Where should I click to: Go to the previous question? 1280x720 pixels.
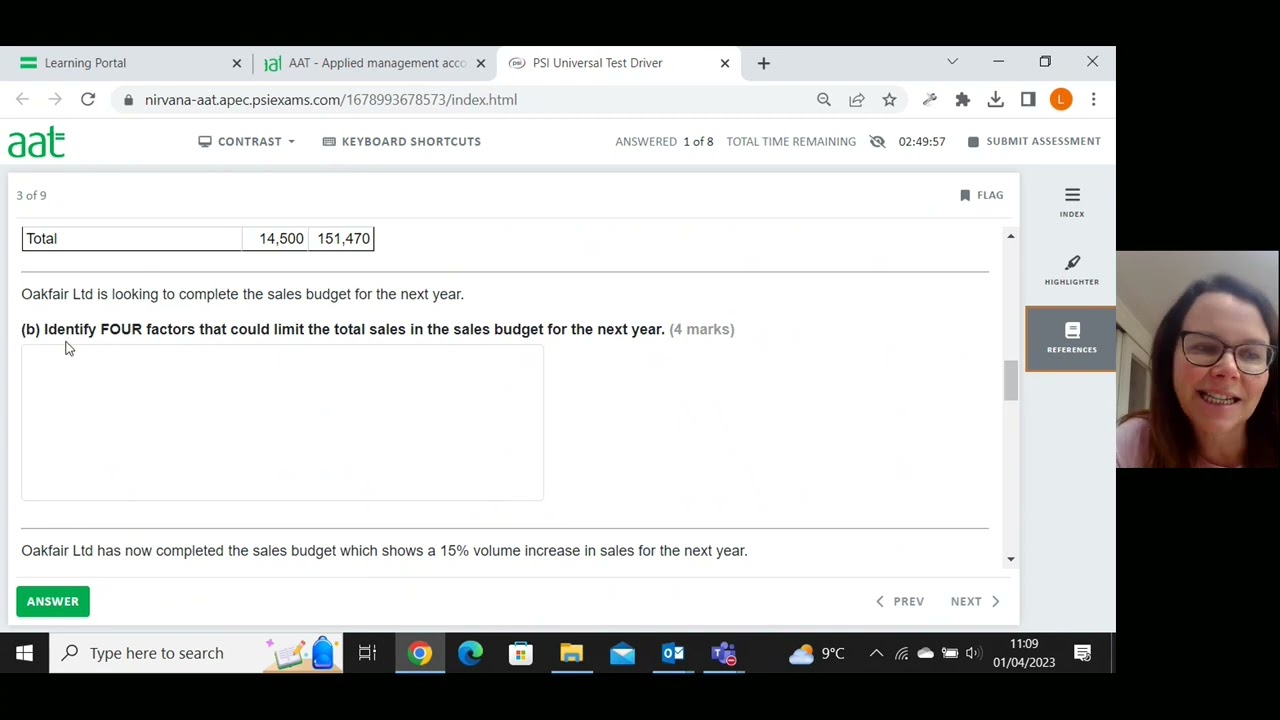click(x=899, y=601)
